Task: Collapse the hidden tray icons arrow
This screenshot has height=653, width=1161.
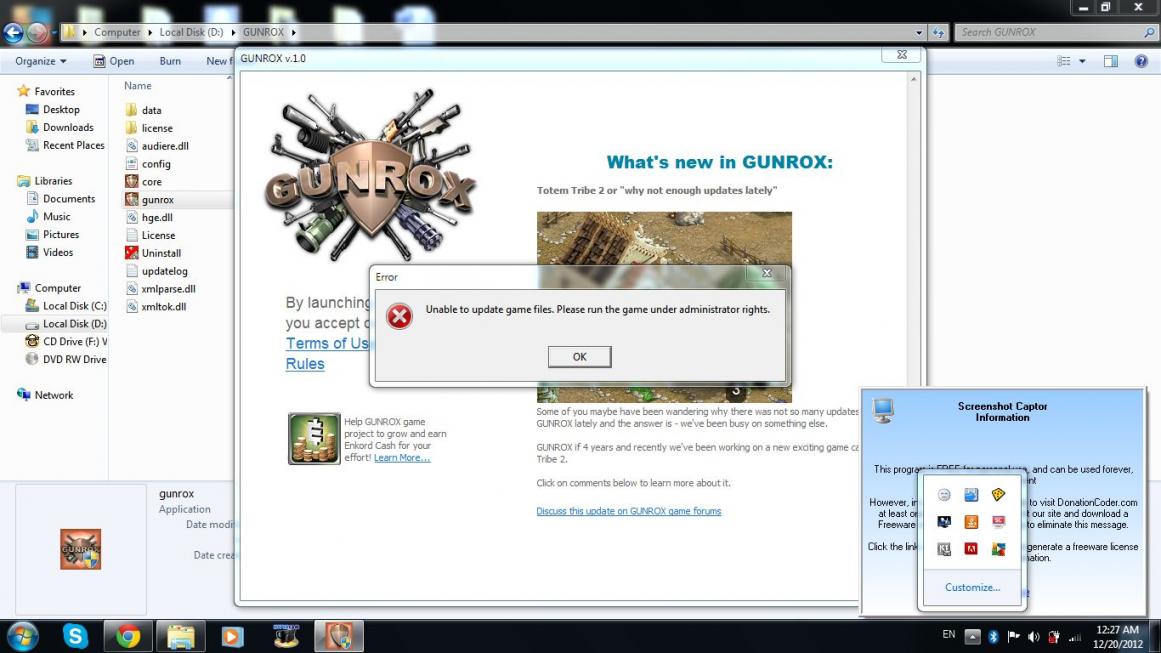Action: (973, 636)
